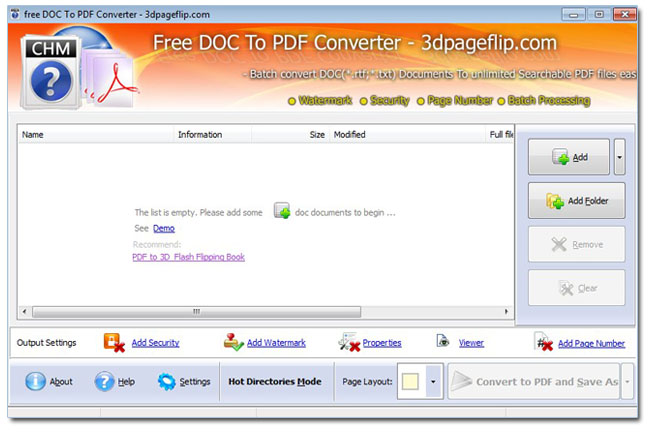This screenshot has width=650, height=433.
Task: Click the Add Security link
Action: coord(155,343)
